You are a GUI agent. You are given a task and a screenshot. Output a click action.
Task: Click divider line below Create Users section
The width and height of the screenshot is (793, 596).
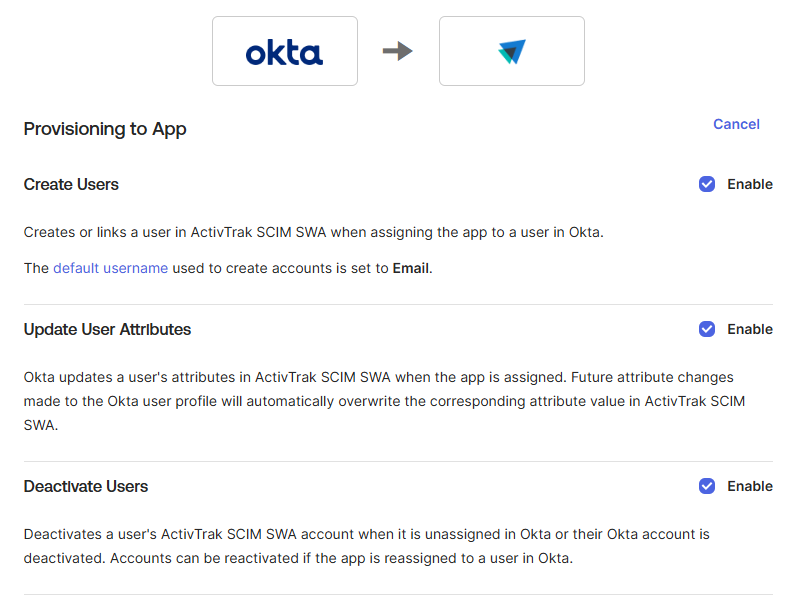[398, 305]
